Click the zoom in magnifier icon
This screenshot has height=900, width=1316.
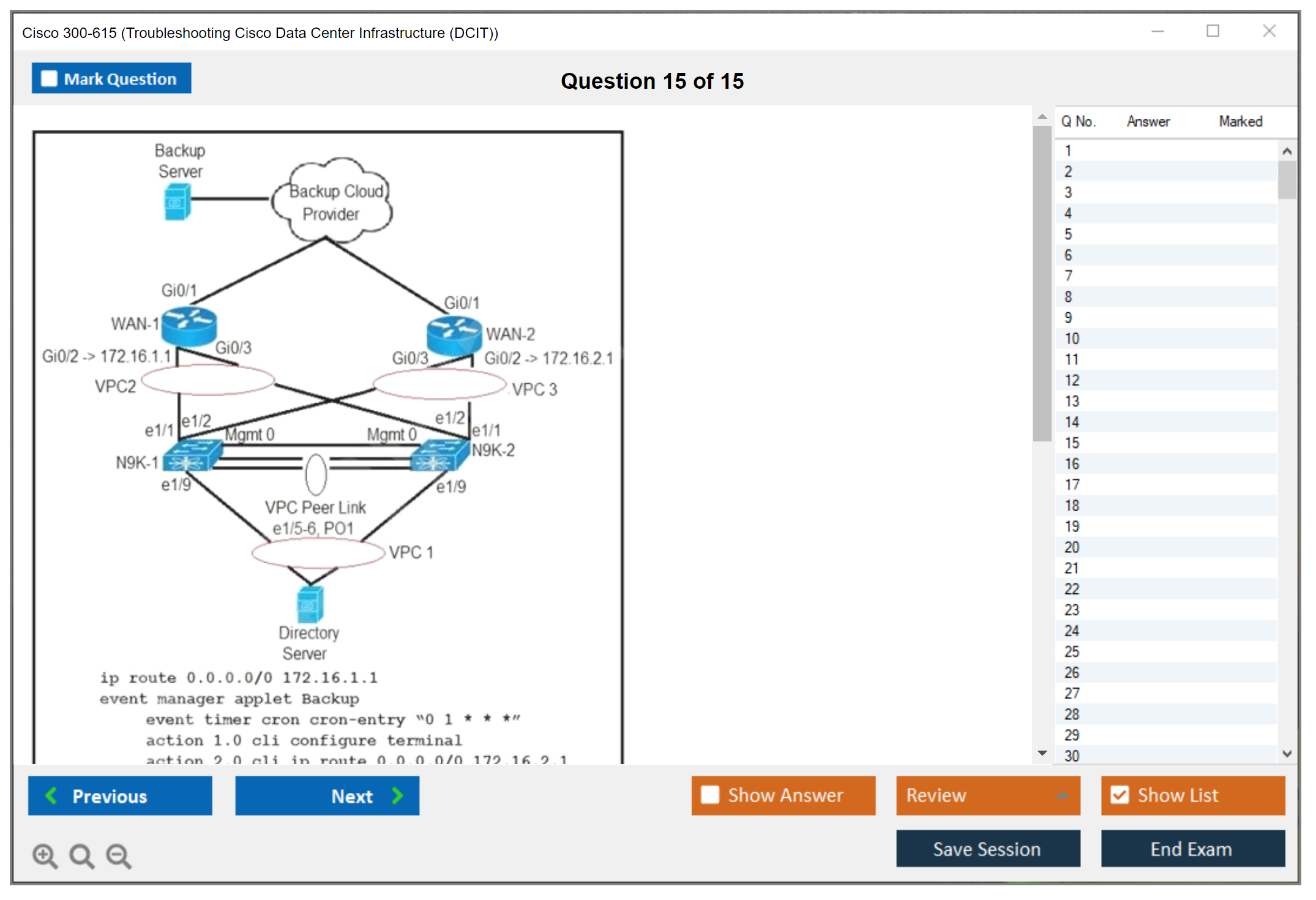[45, 855]
